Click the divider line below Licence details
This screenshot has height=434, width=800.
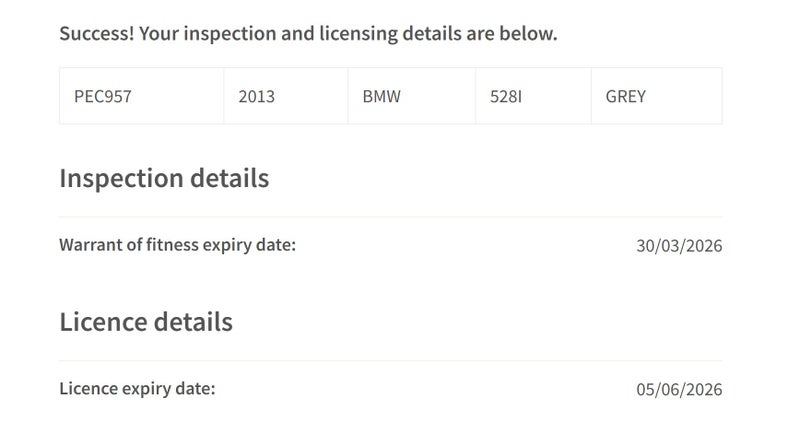pyautogui.click(x=390, y=361)
